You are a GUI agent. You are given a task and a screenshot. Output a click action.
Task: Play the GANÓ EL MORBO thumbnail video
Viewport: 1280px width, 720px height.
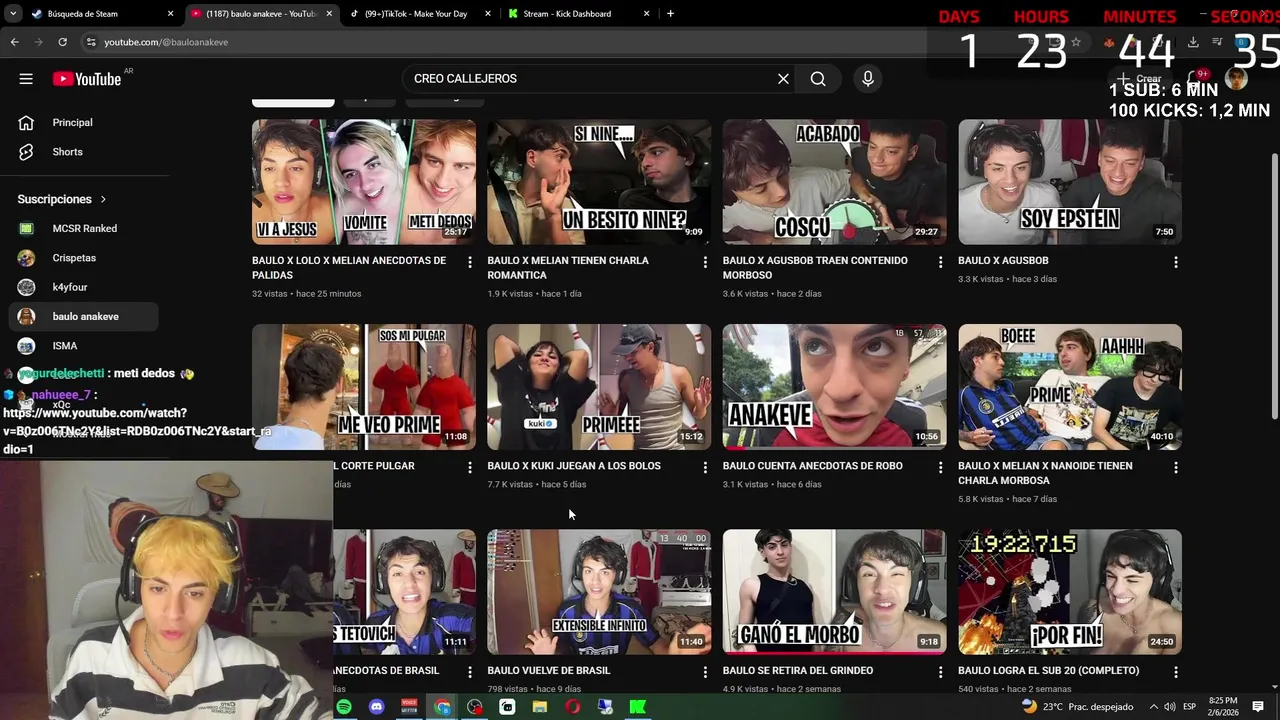tap(834, 592)
